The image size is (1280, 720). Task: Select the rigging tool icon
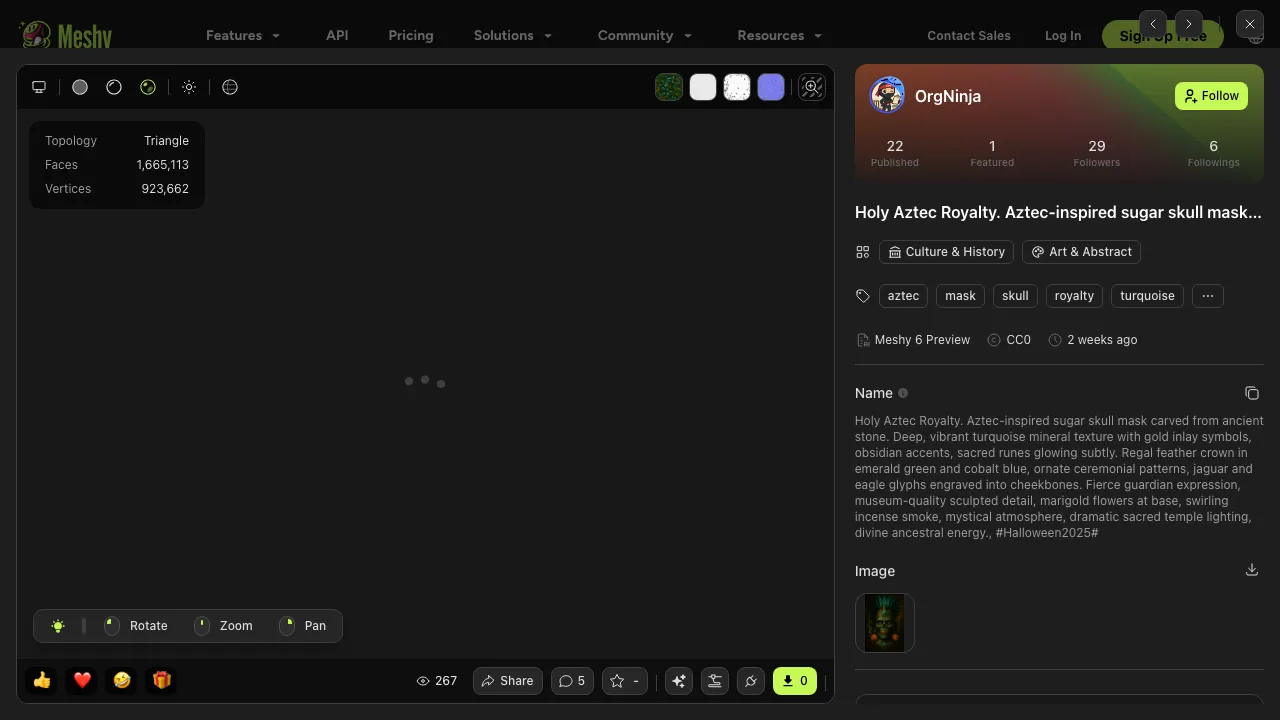coord(715,681)
